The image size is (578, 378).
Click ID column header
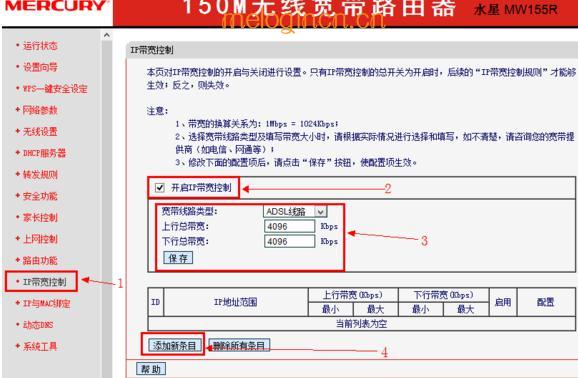[x=156, y=302]
